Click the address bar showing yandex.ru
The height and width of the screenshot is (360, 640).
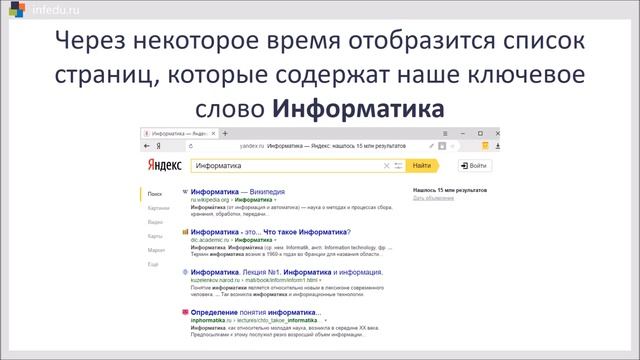(322, 146)
